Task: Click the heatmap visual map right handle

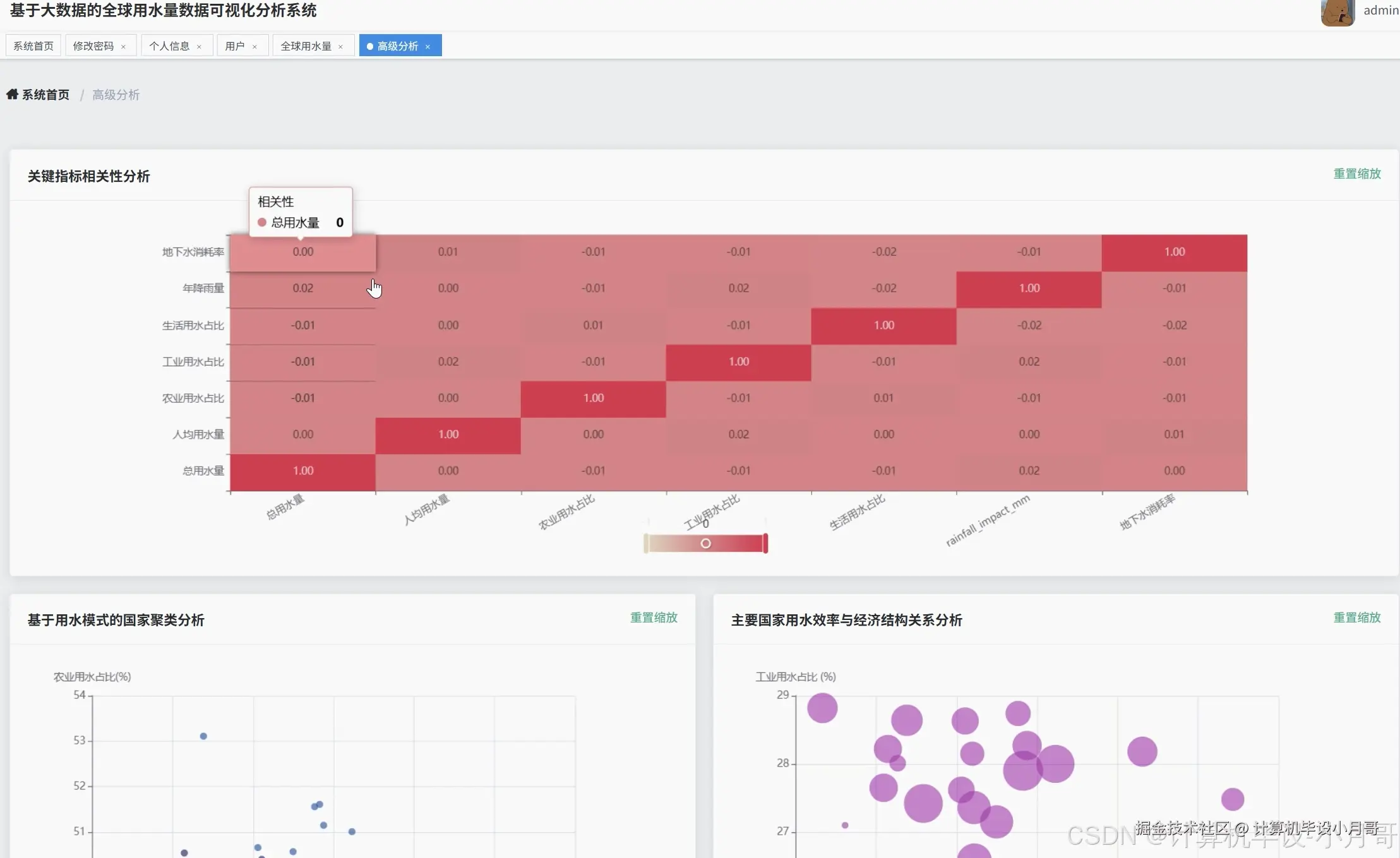Action: click(765, 544)
